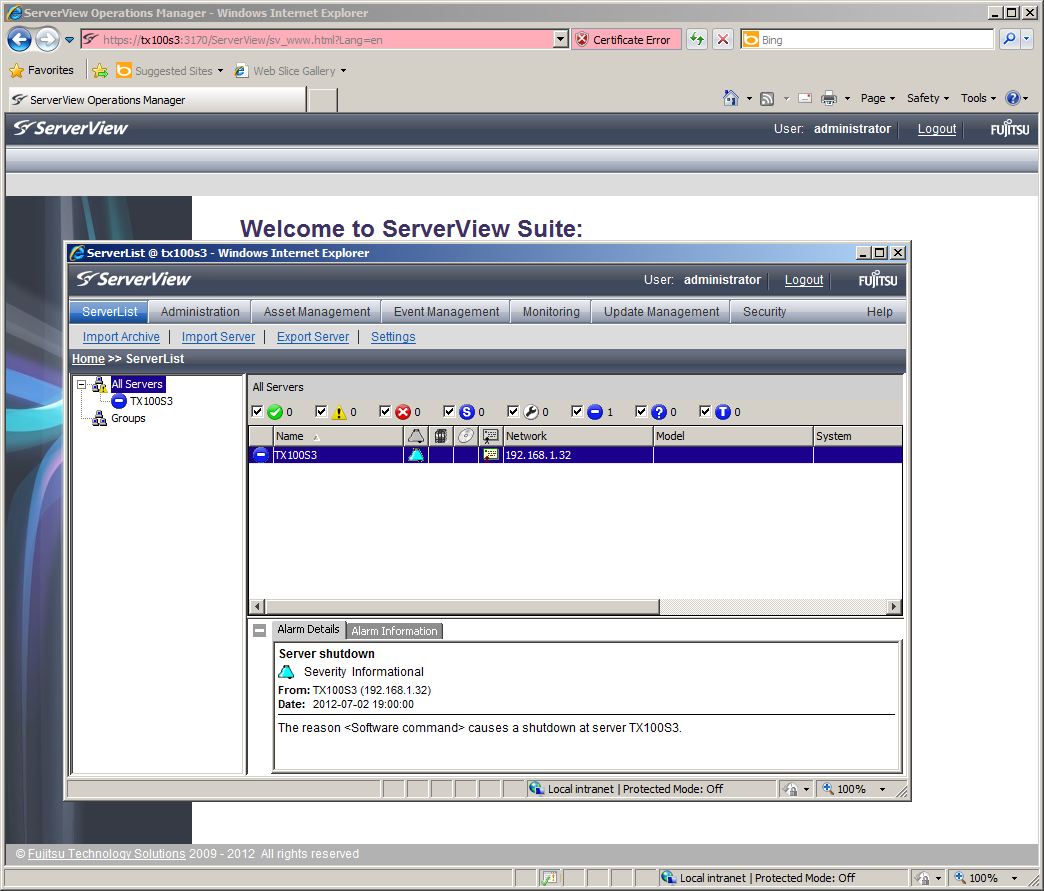Viewport: 1044px width, 891px height.
Task: Click the Import Archive link
Action: [x=121, y=337]
